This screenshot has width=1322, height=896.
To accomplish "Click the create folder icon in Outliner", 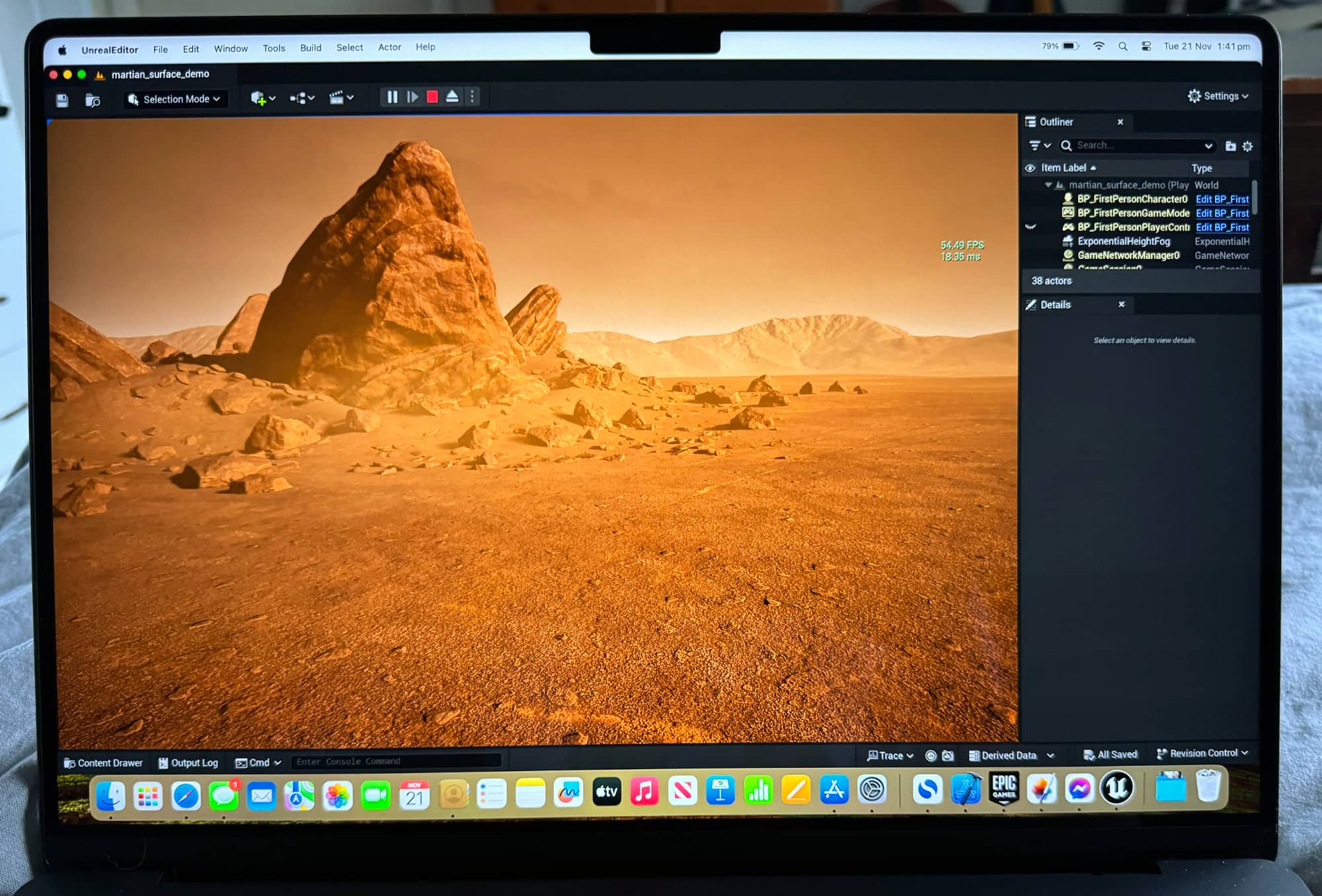I will (1230, 146).
